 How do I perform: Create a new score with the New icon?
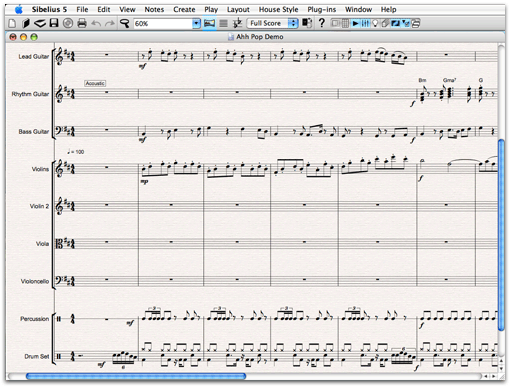pyautogui.click(x=12, y=23)
